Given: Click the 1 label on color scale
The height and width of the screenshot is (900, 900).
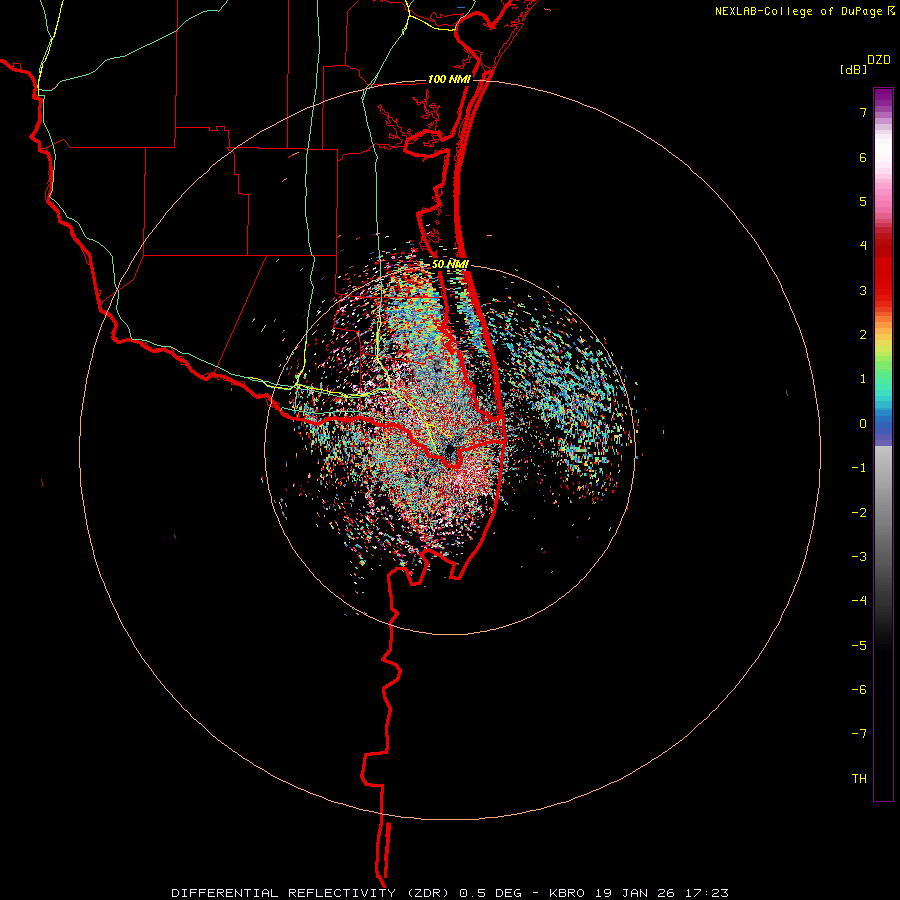Looking at the screenshot, I should 863,379.
